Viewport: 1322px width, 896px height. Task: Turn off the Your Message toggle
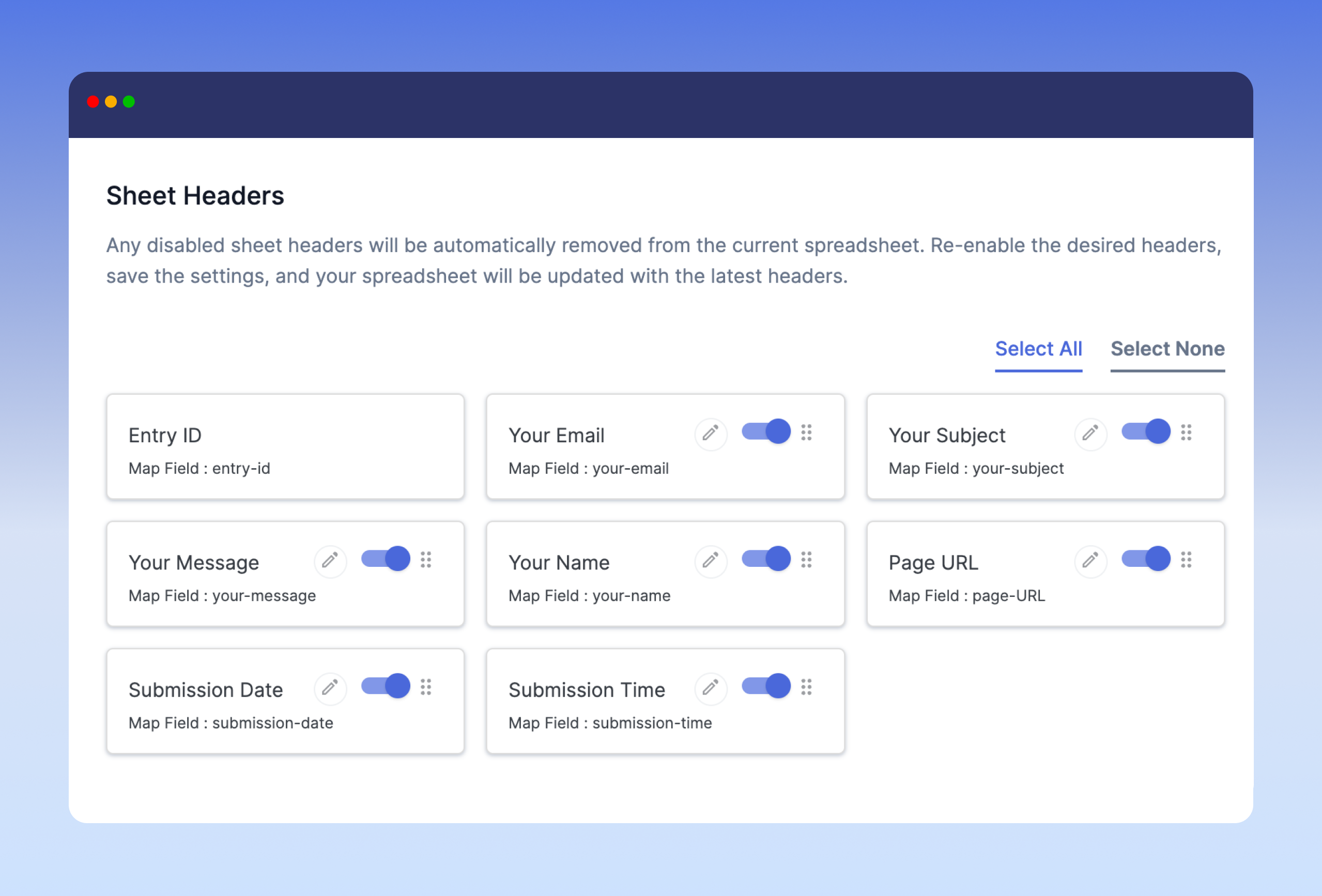tap(386, 559)
